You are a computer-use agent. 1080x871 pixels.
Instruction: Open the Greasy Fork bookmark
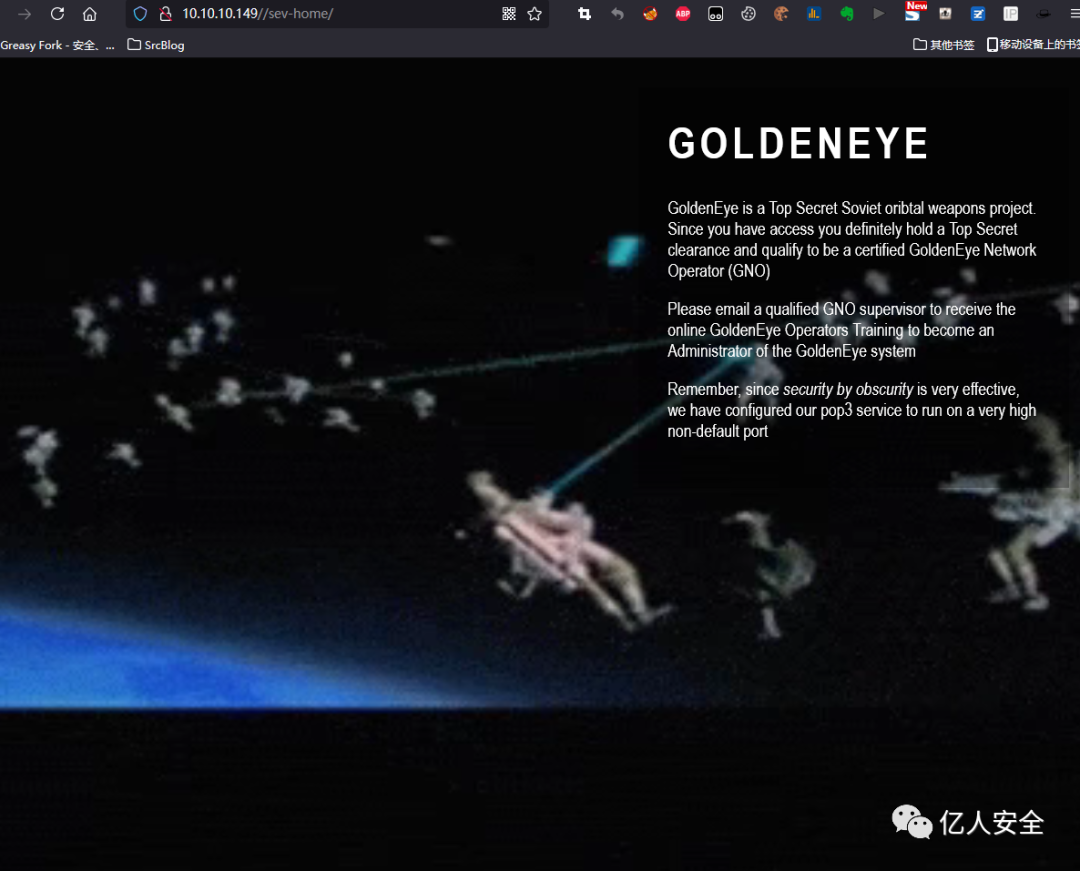pyautogui.click(x=57, y=45)
